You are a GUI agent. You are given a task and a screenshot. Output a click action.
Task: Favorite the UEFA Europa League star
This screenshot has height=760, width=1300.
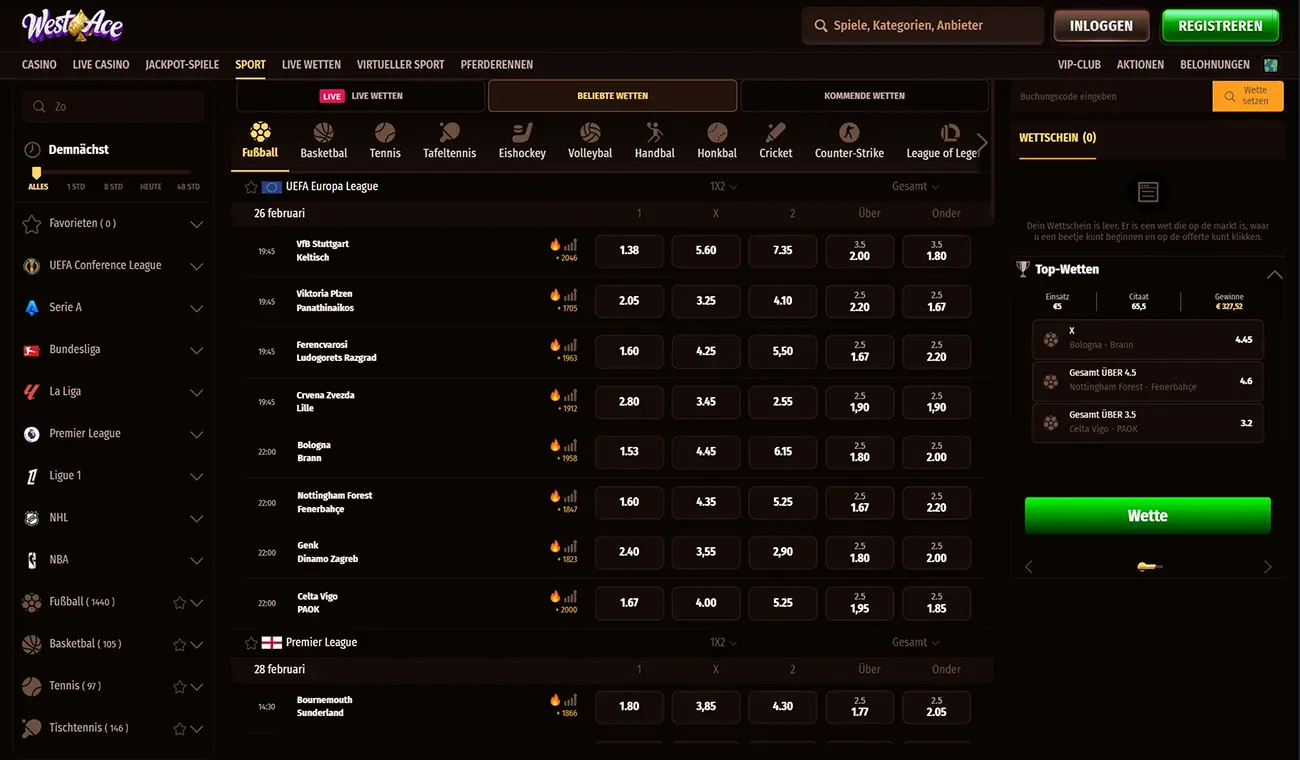tap(251, 187)
